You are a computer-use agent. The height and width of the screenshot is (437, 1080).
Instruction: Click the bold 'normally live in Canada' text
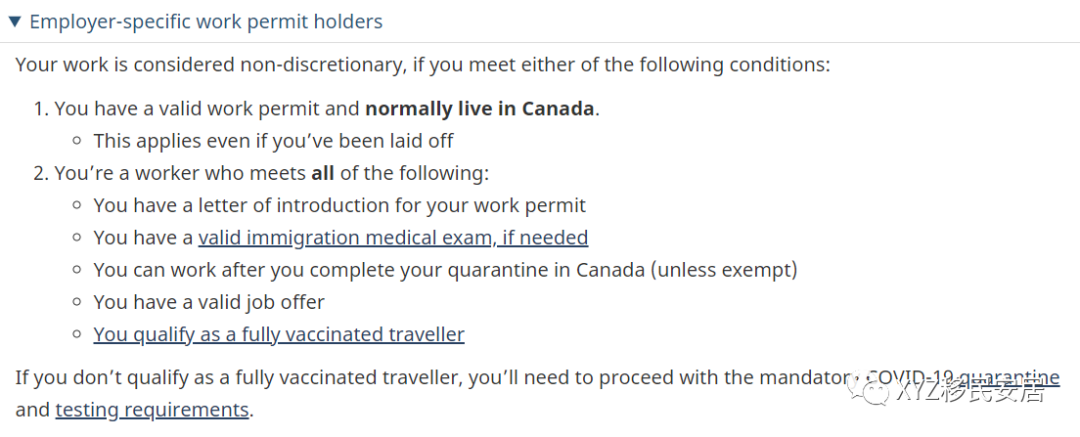(479, 109)
